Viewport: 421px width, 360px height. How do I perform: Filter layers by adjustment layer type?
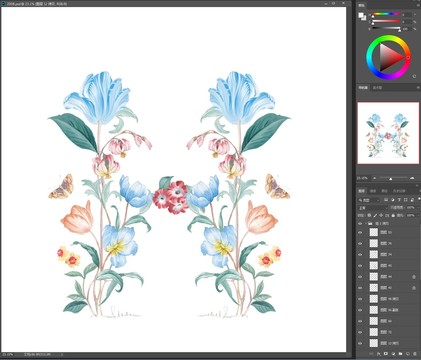(393, 200)
